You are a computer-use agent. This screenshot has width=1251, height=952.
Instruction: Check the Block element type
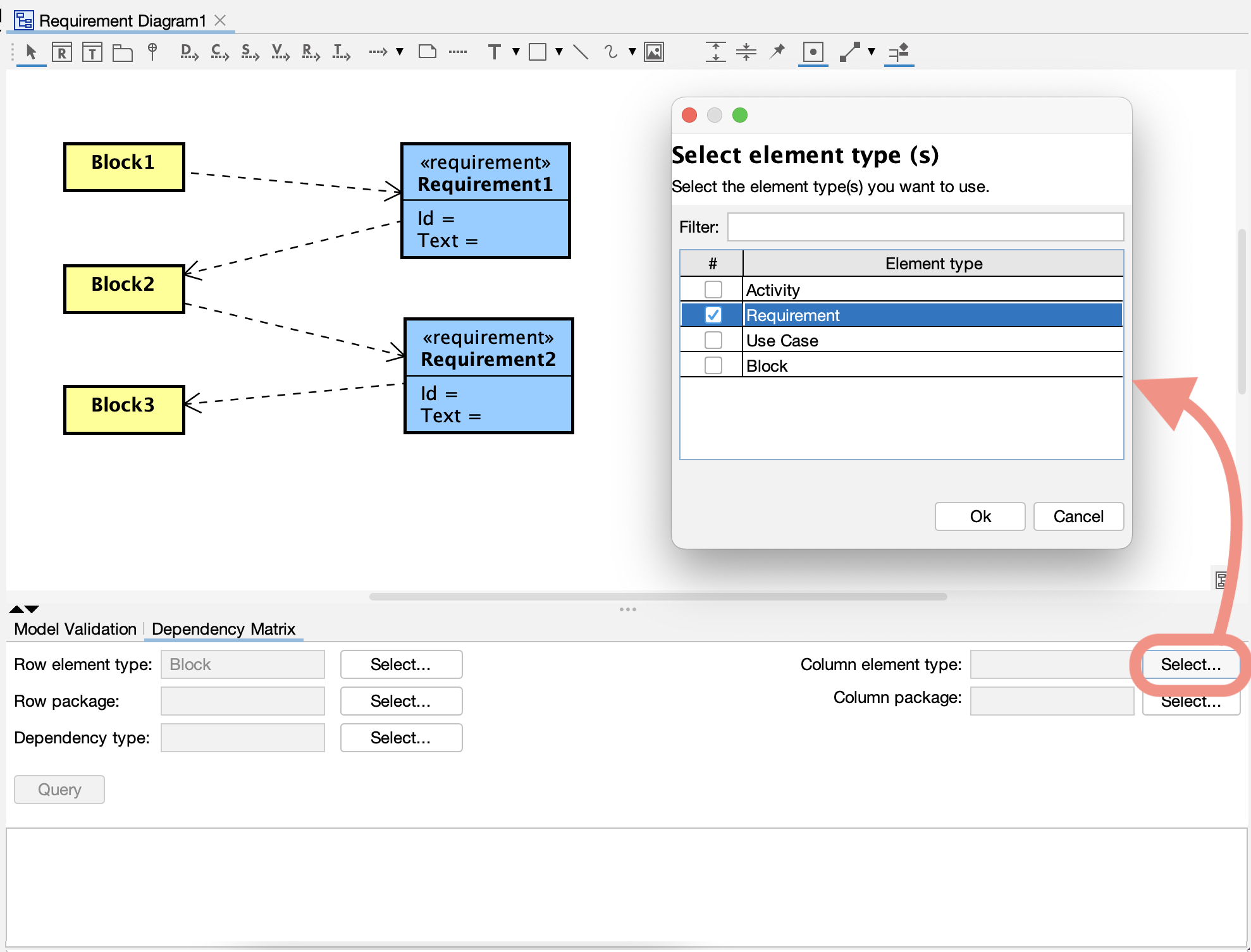click(x=713, y=365)
